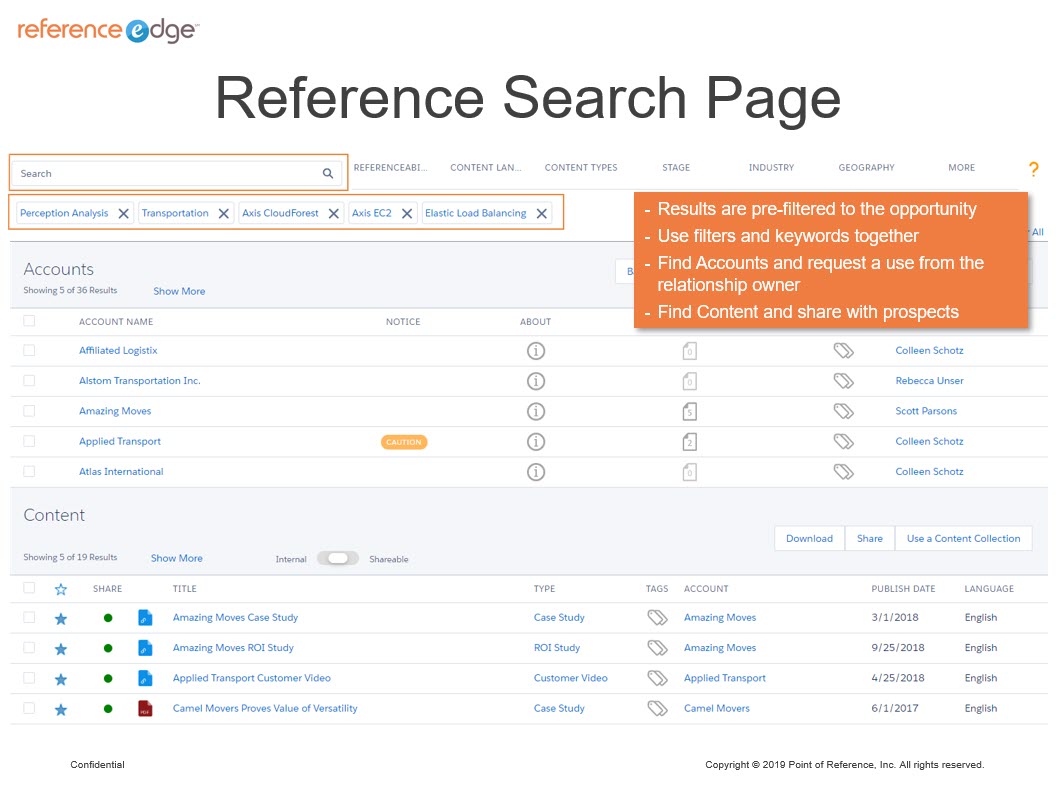This screenshot has height=791, width=1056.
Task: Expand the Geography filter menu
Action: [866, 168]
